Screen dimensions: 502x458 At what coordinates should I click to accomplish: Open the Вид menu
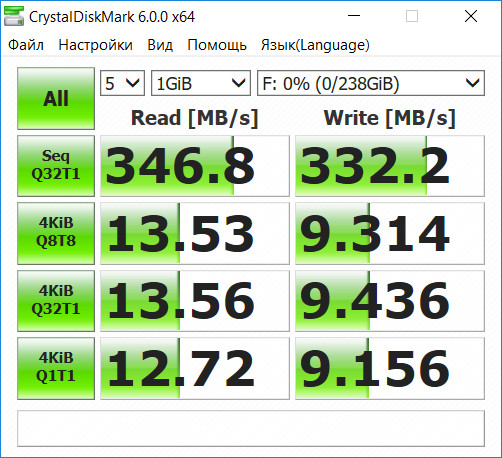(160, 45)
